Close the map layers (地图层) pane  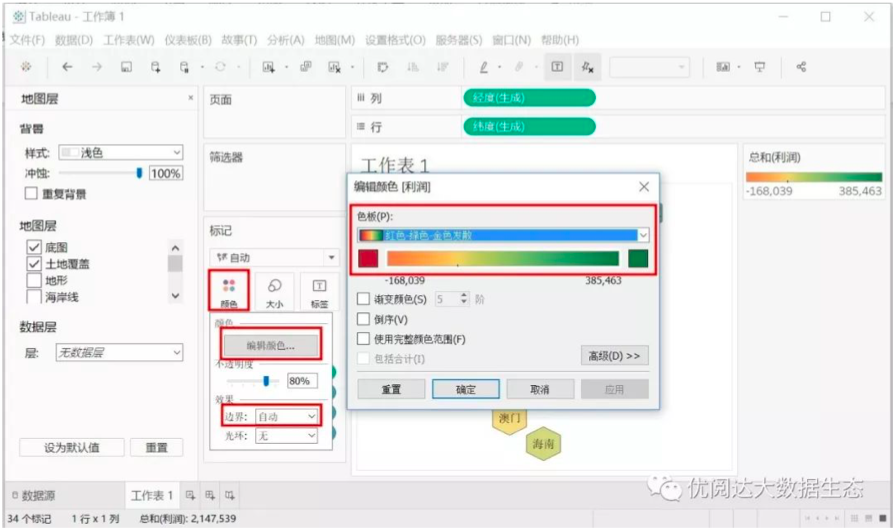pos(191,98)
